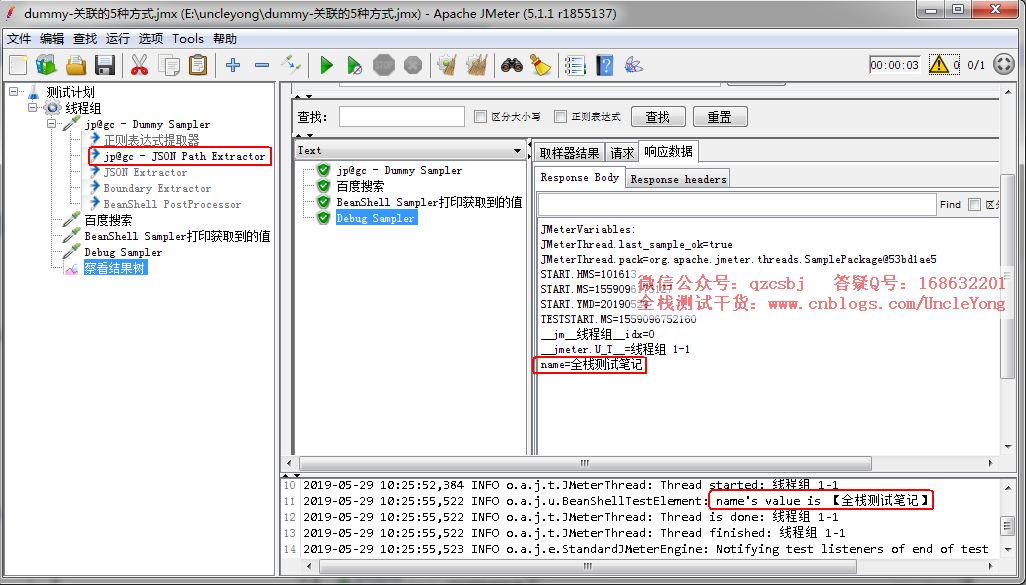Click the 查找 search button
The image size is (1026, 585).
tap(658, 117)
